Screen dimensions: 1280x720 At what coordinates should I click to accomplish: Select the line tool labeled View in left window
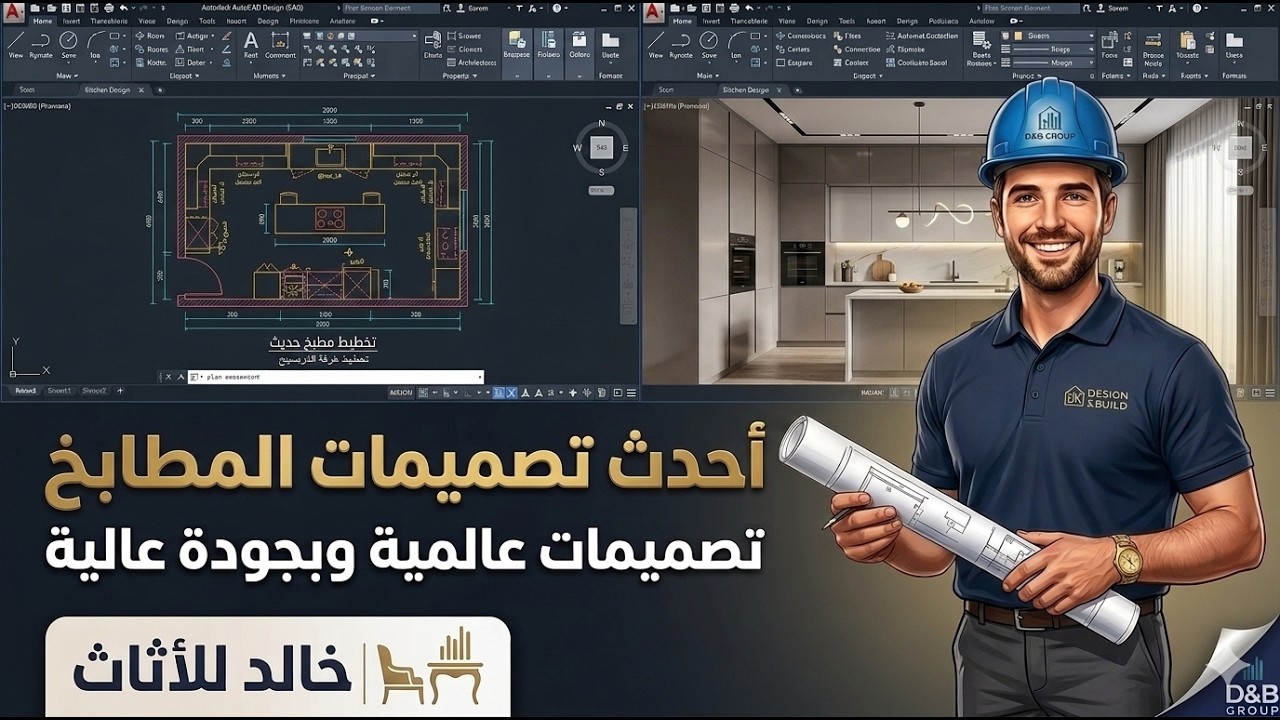click(16, 45)
